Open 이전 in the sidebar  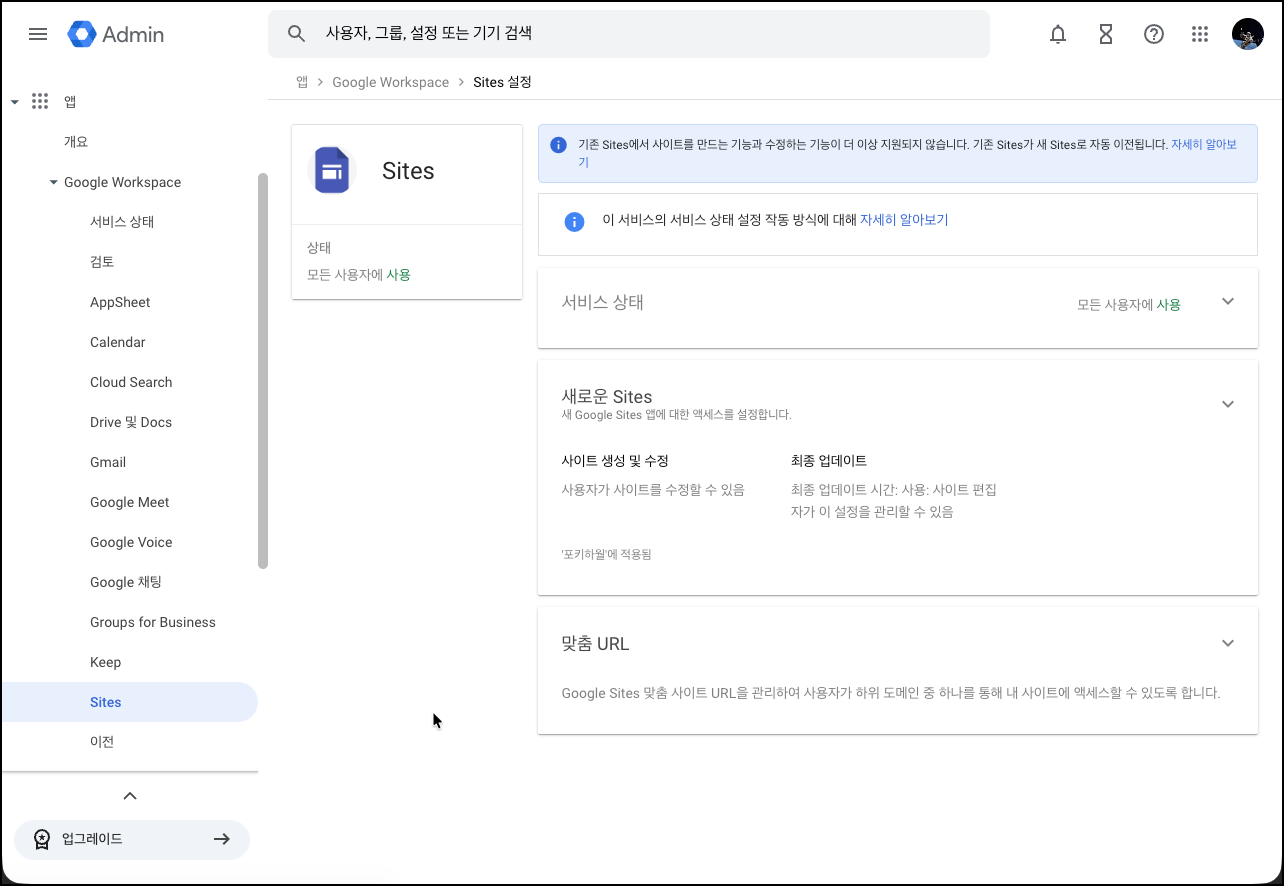click(x=102, y=742)
